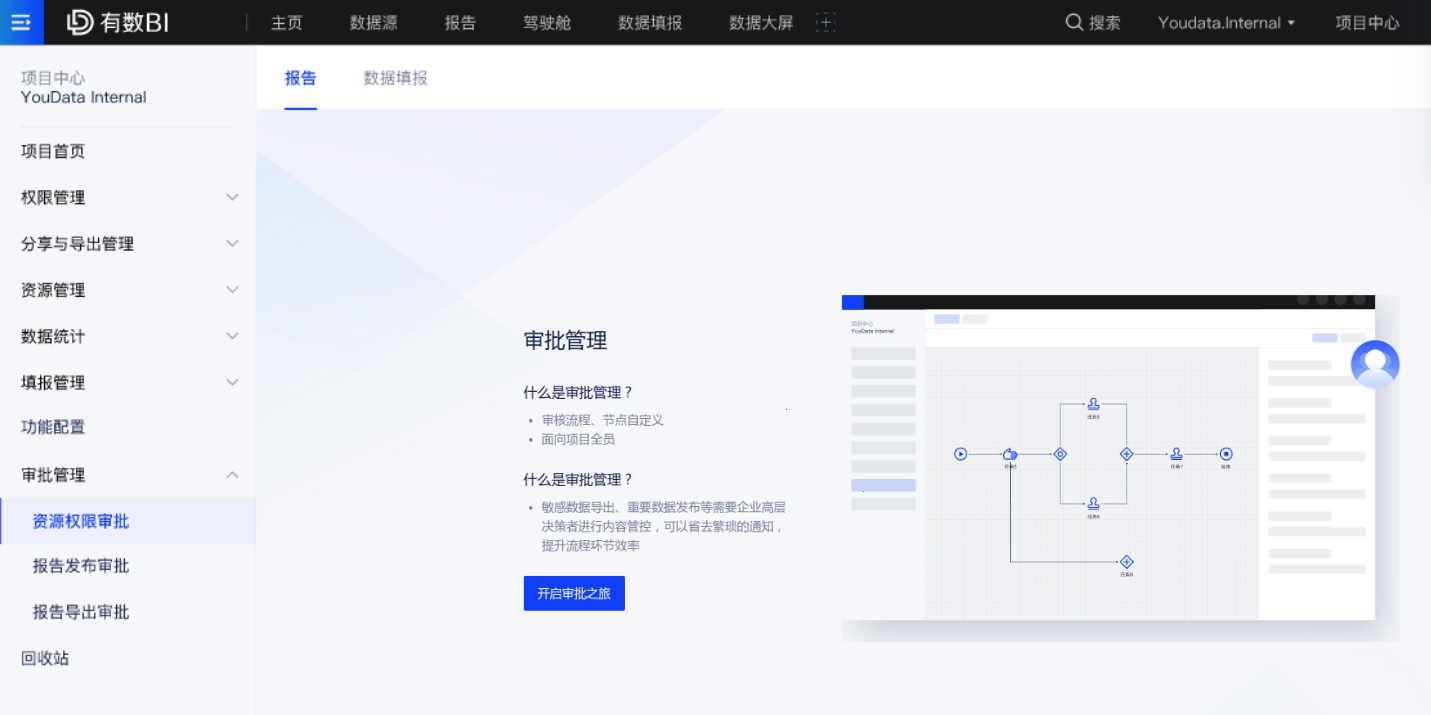1431x715 pixels.
Task: Click the search magnifier icon
Action: [x=1074, y=23]
